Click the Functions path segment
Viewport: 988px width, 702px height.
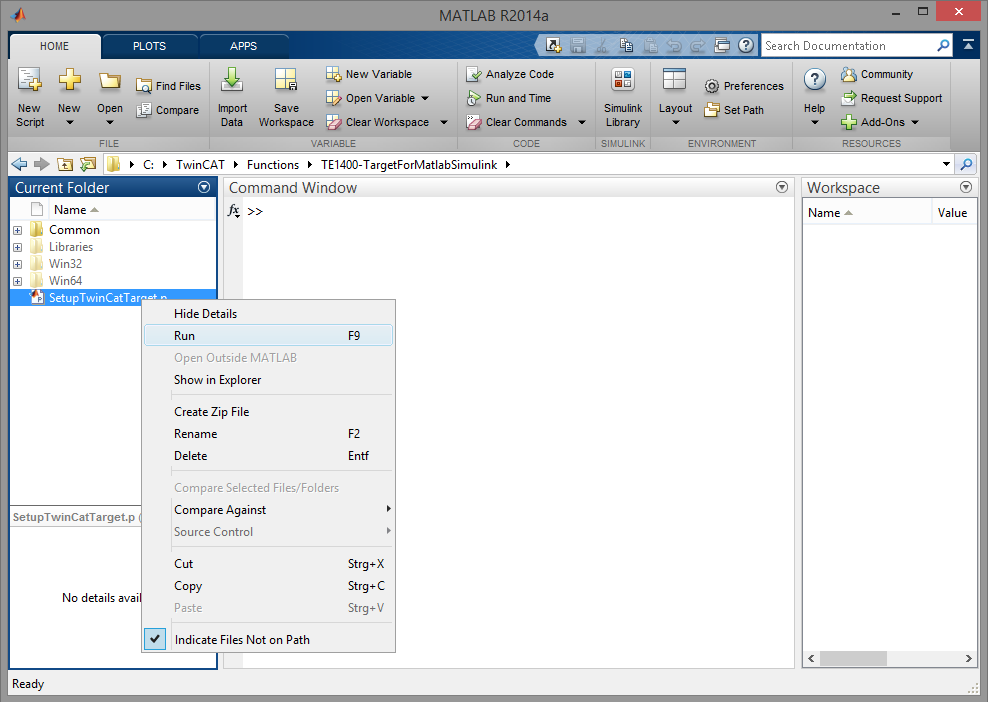point(273,164)
